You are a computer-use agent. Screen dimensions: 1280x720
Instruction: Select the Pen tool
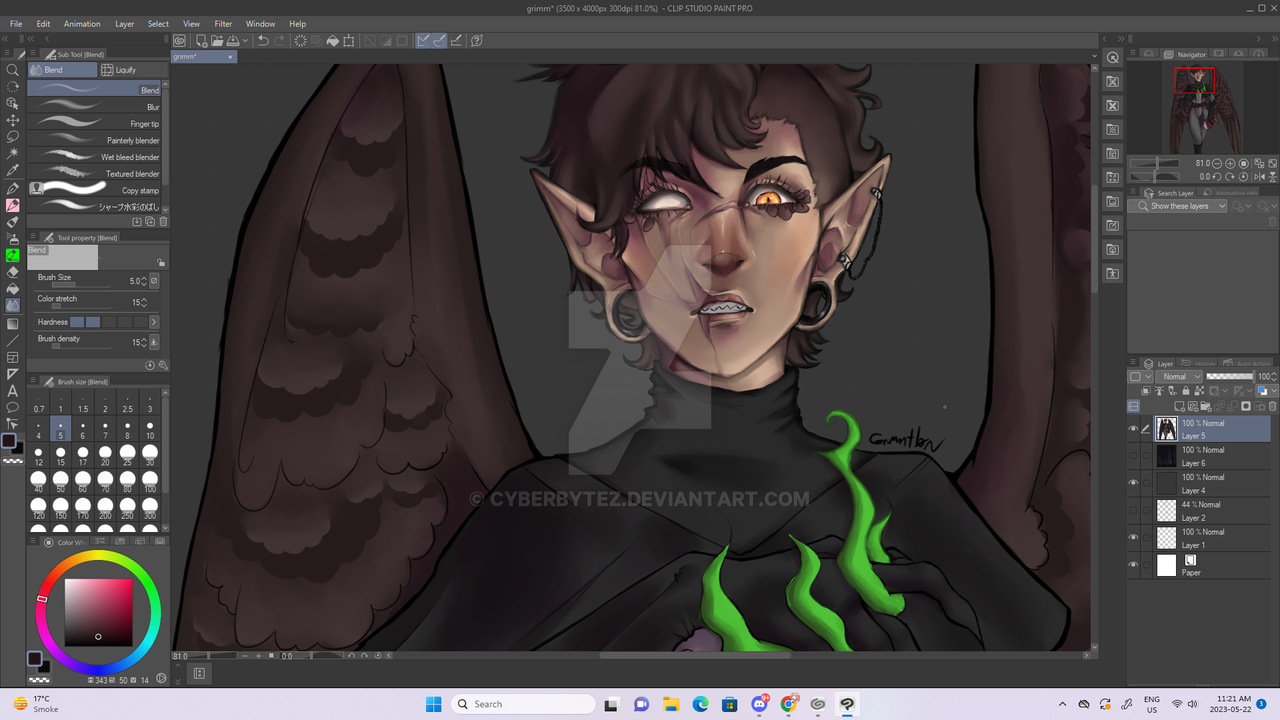tap(13, 188)
